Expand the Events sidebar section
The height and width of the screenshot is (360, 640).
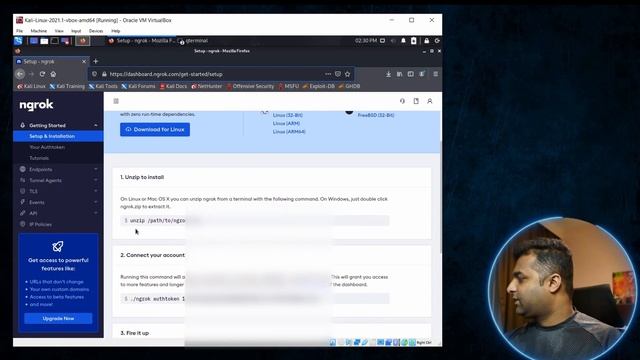tap(58, 202)
